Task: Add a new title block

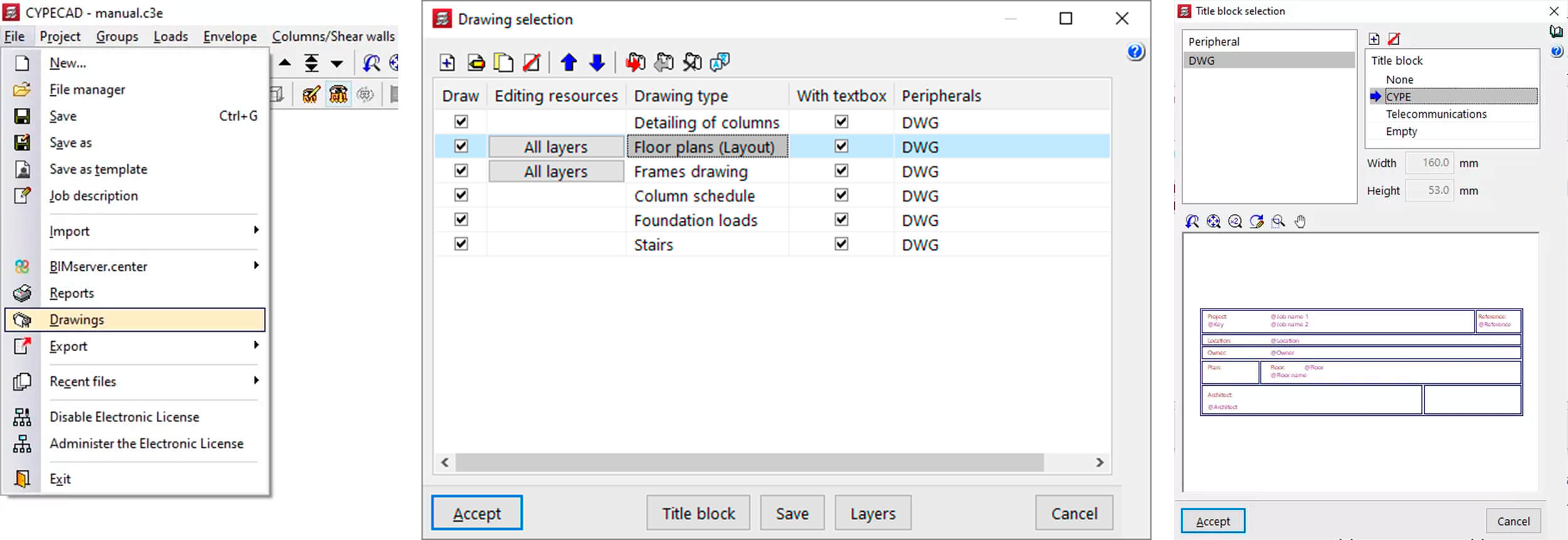Action: pos(1374,39)
